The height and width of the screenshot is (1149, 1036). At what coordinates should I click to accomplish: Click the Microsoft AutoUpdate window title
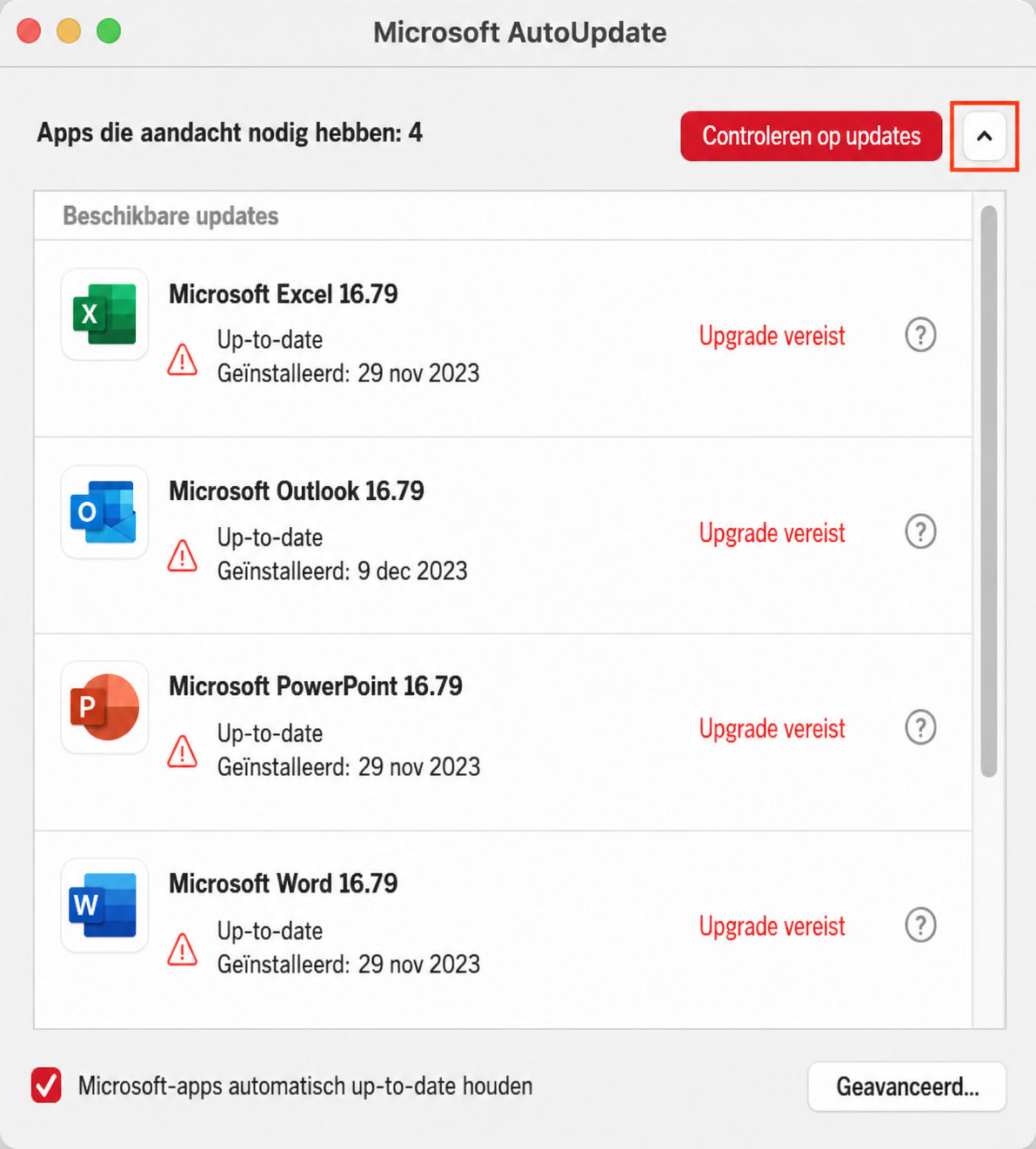tap(519, 32)
